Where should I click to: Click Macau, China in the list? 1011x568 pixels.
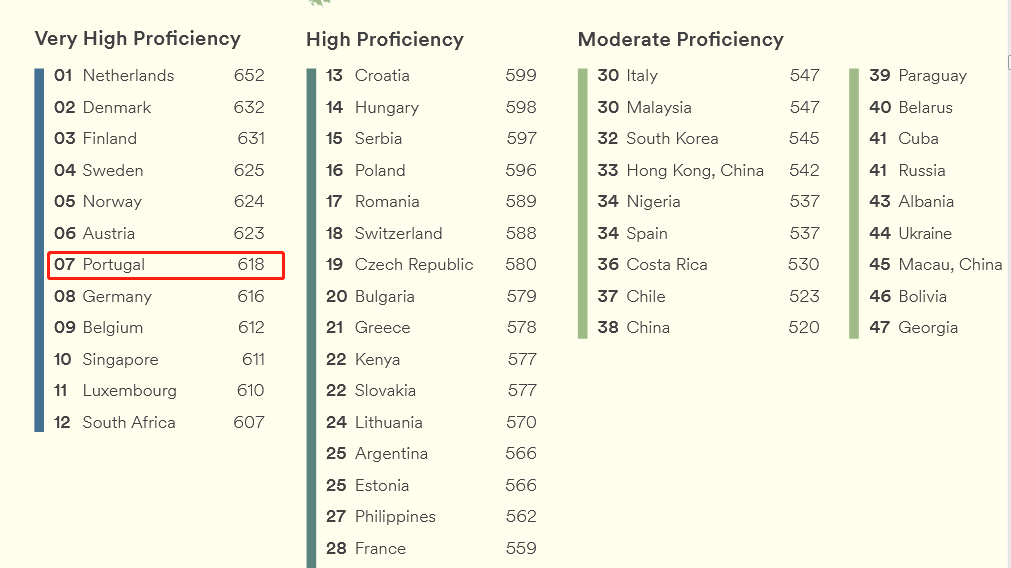tap(949, 265)
